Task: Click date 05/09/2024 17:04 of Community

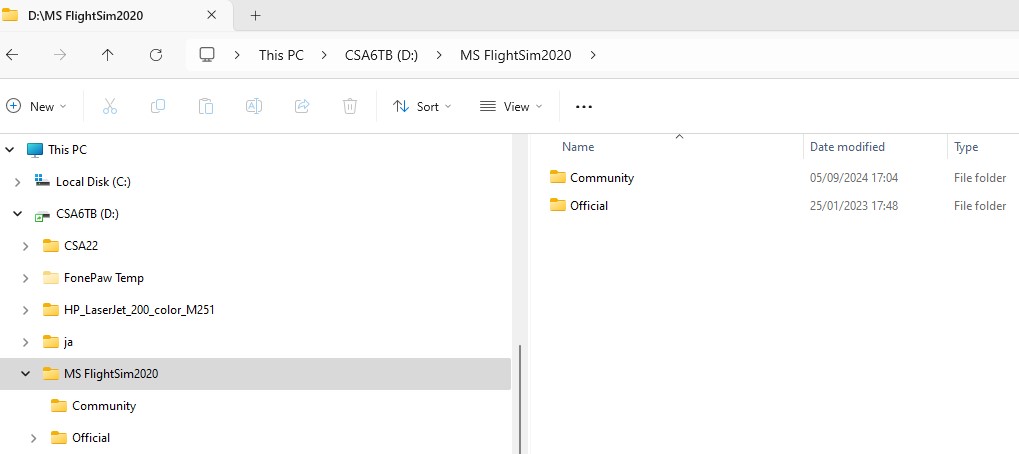Action: click(854, 178)
